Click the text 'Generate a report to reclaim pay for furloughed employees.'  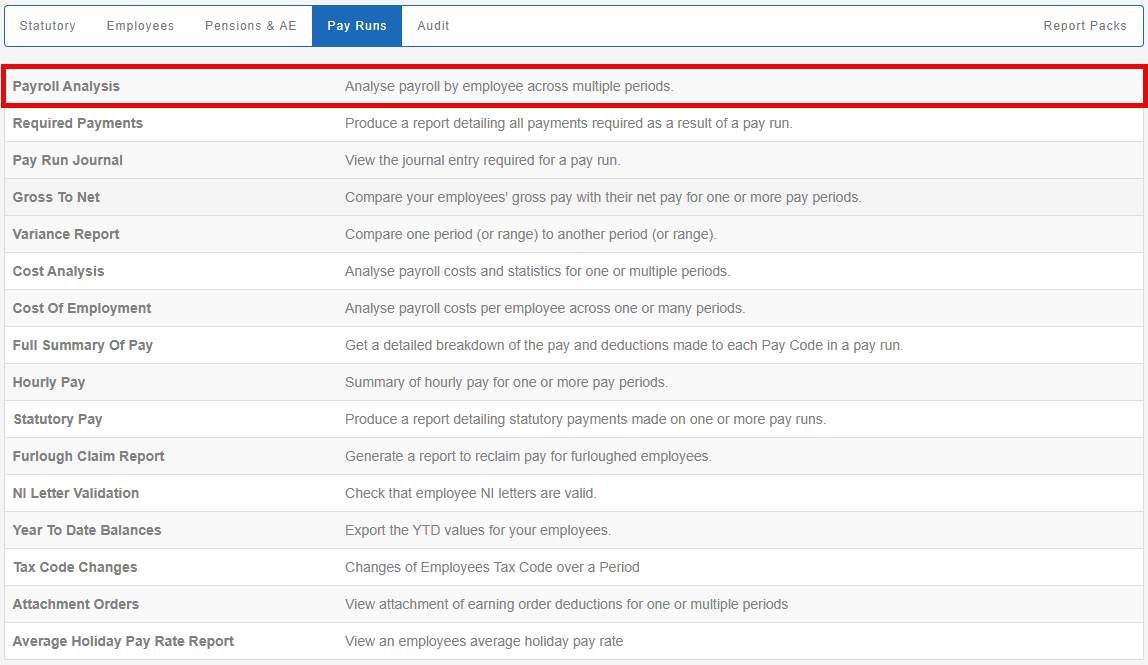528,456
